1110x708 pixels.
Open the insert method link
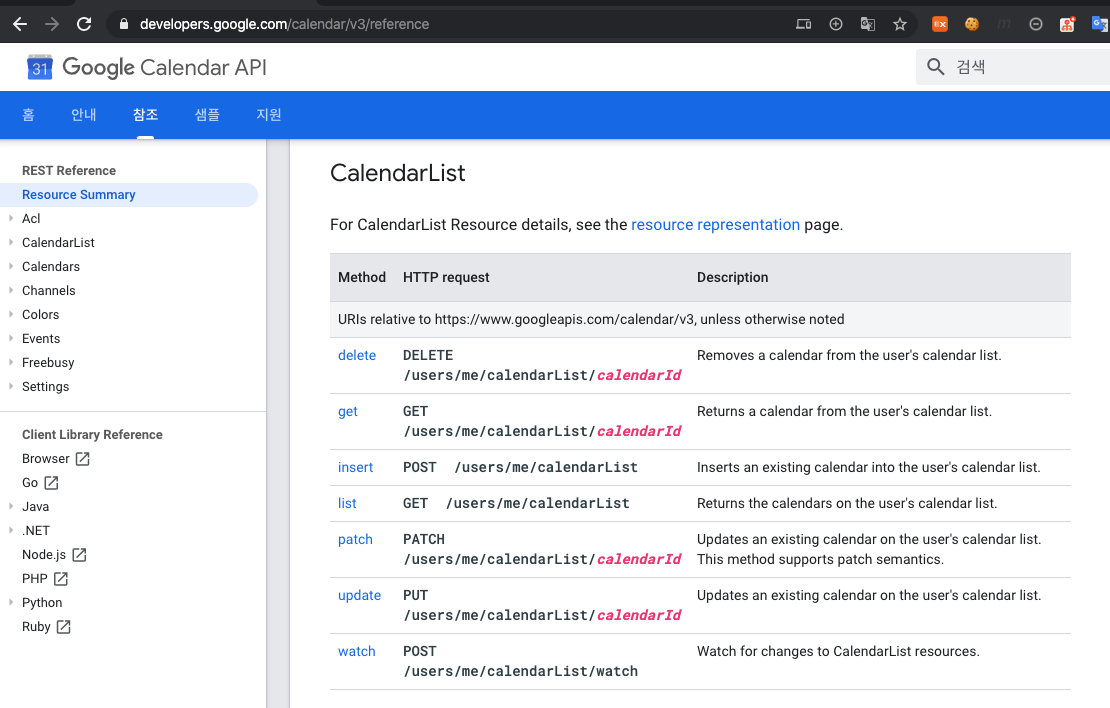(355, 467)
